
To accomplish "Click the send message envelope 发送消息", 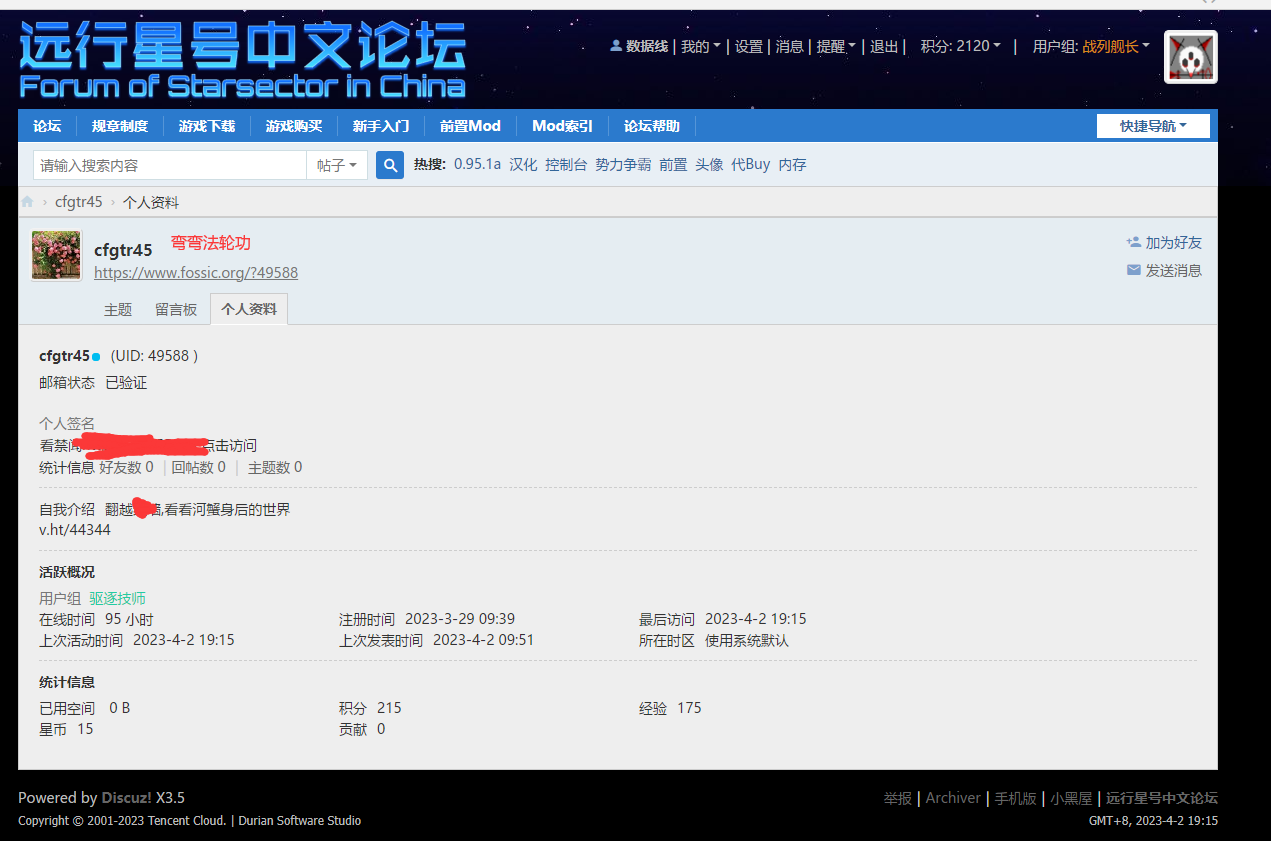I will tap(1133, 270).
